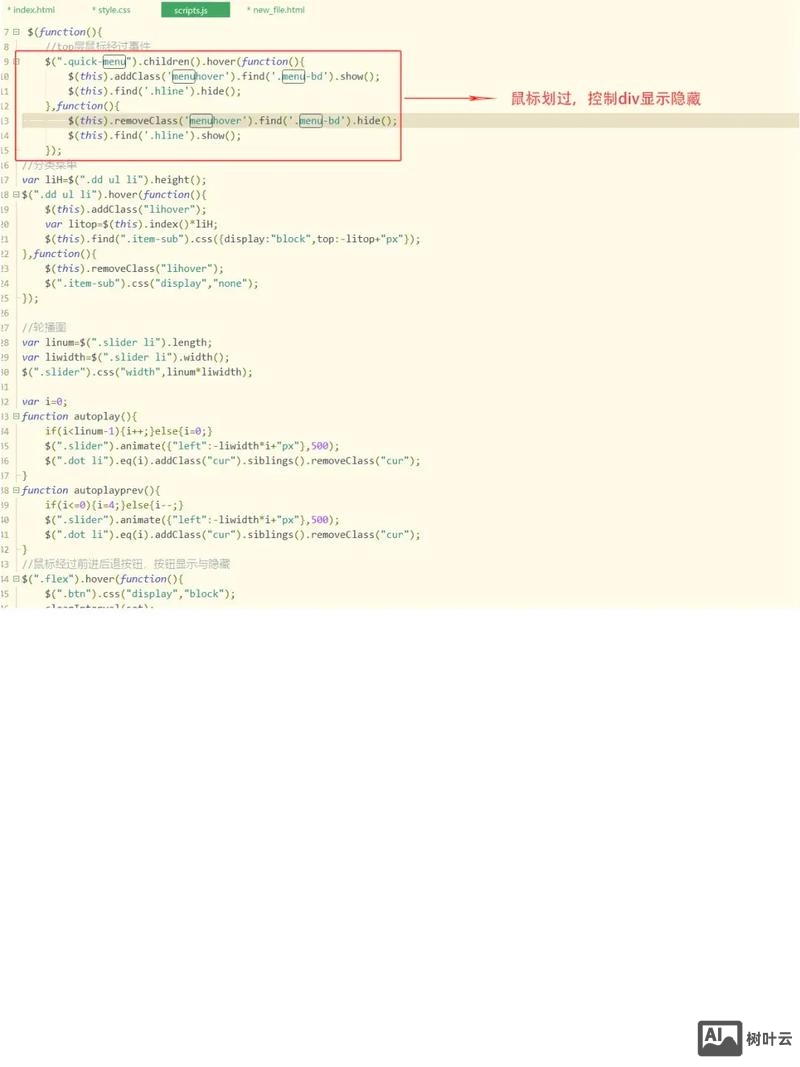Screen dimensions: 800x1067
Task: Click the if(i<=0){i=4;} line
Action: [x=114, y=505]
